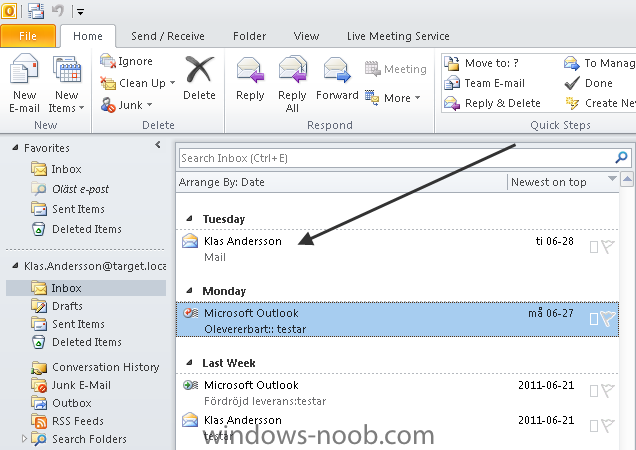Screen dimensions: 636x450
Task: Choose Done quick step
Action: point(589,83)
